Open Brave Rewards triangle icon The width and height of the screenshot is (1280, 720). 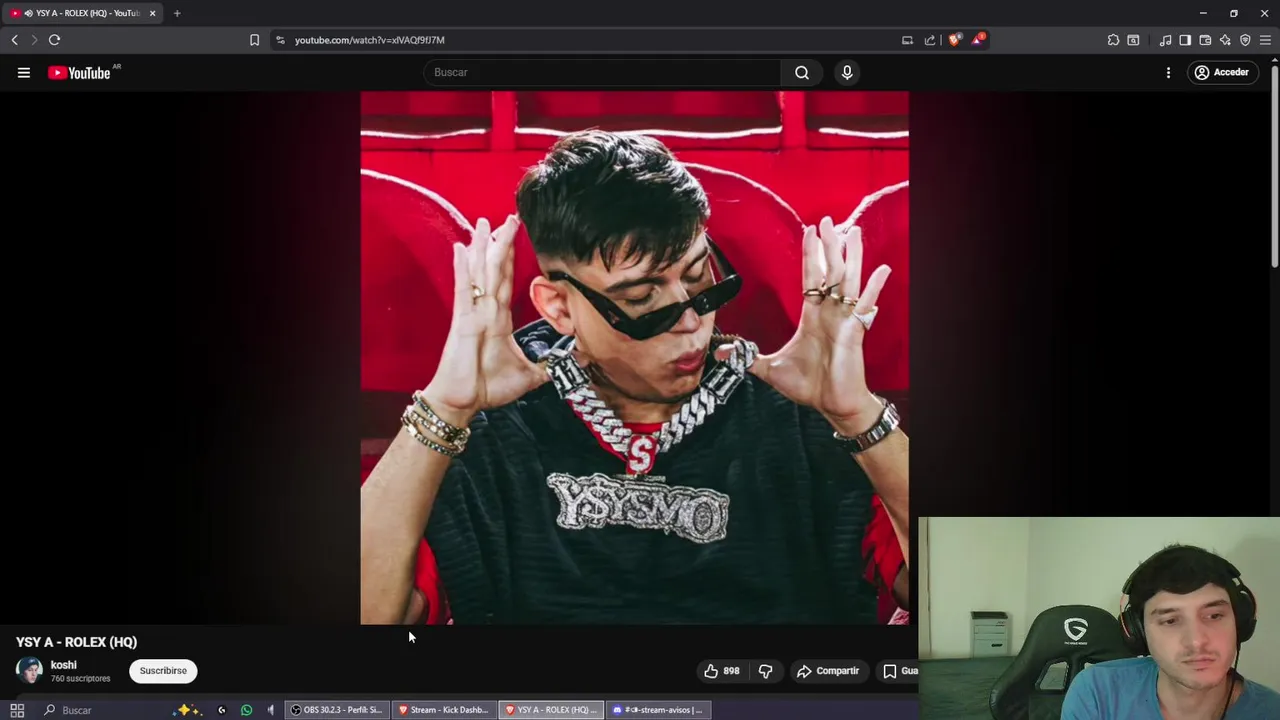(978, 40)
